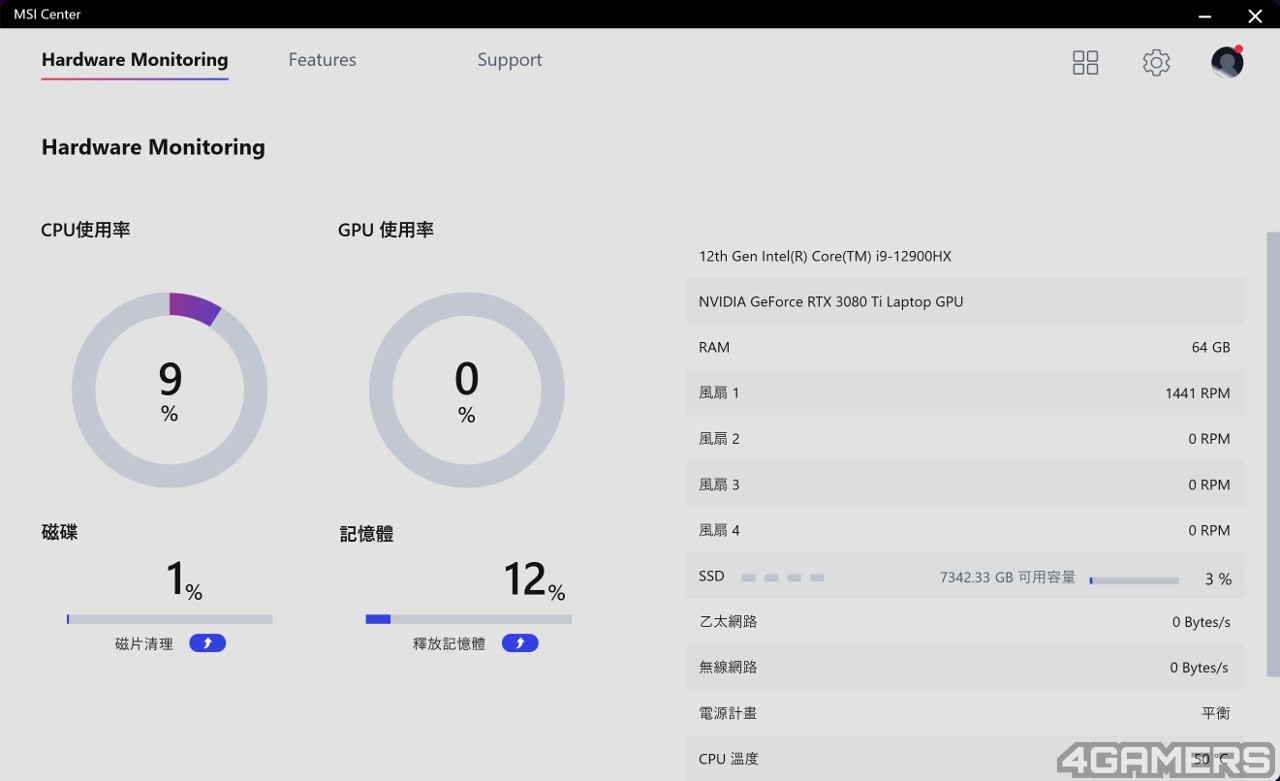Select the 無線網路 row
The image size is (1280, 781).
965,667
